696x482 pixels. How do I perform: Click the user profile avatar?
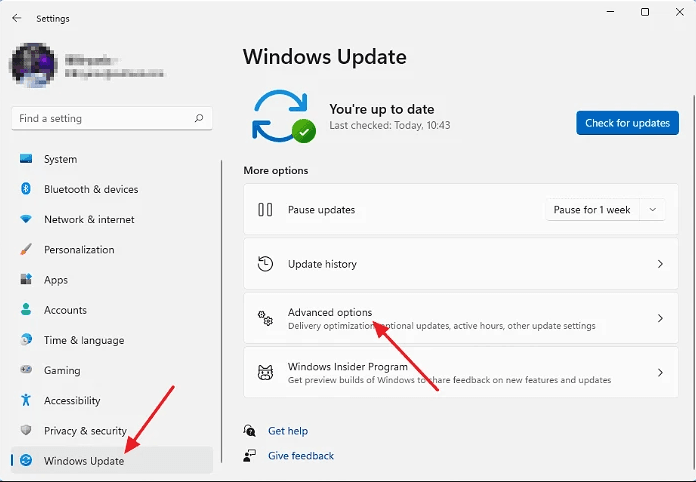33,65
